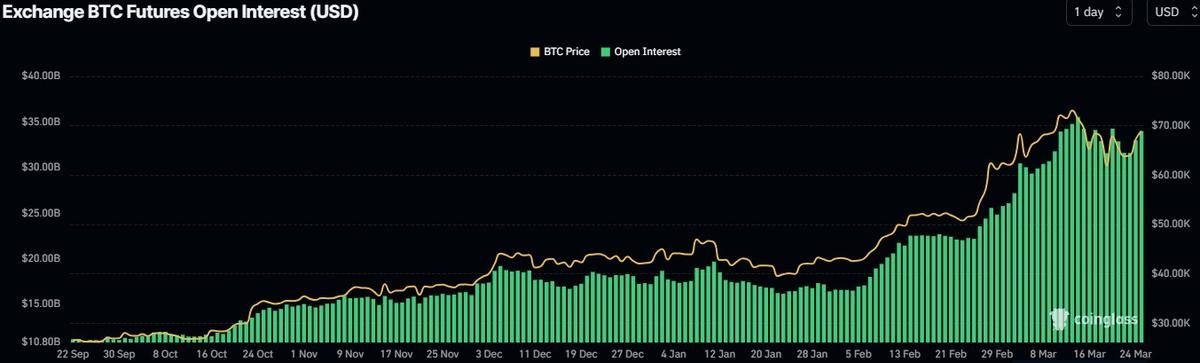Select the $20.00B left axis label
The height and width of the screenshot is (363, 1200).
tap(40, 259)
